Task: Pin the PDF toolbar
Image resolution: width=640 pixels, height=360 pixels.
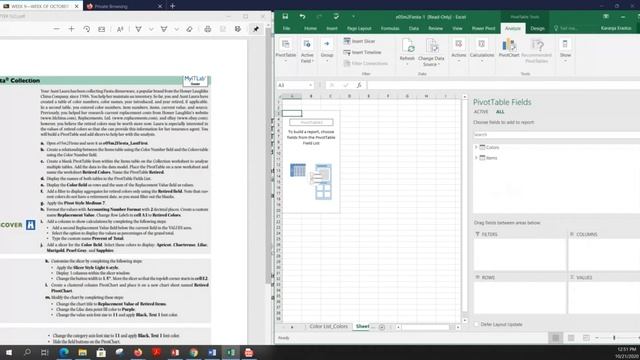Action: coord(256,29)
